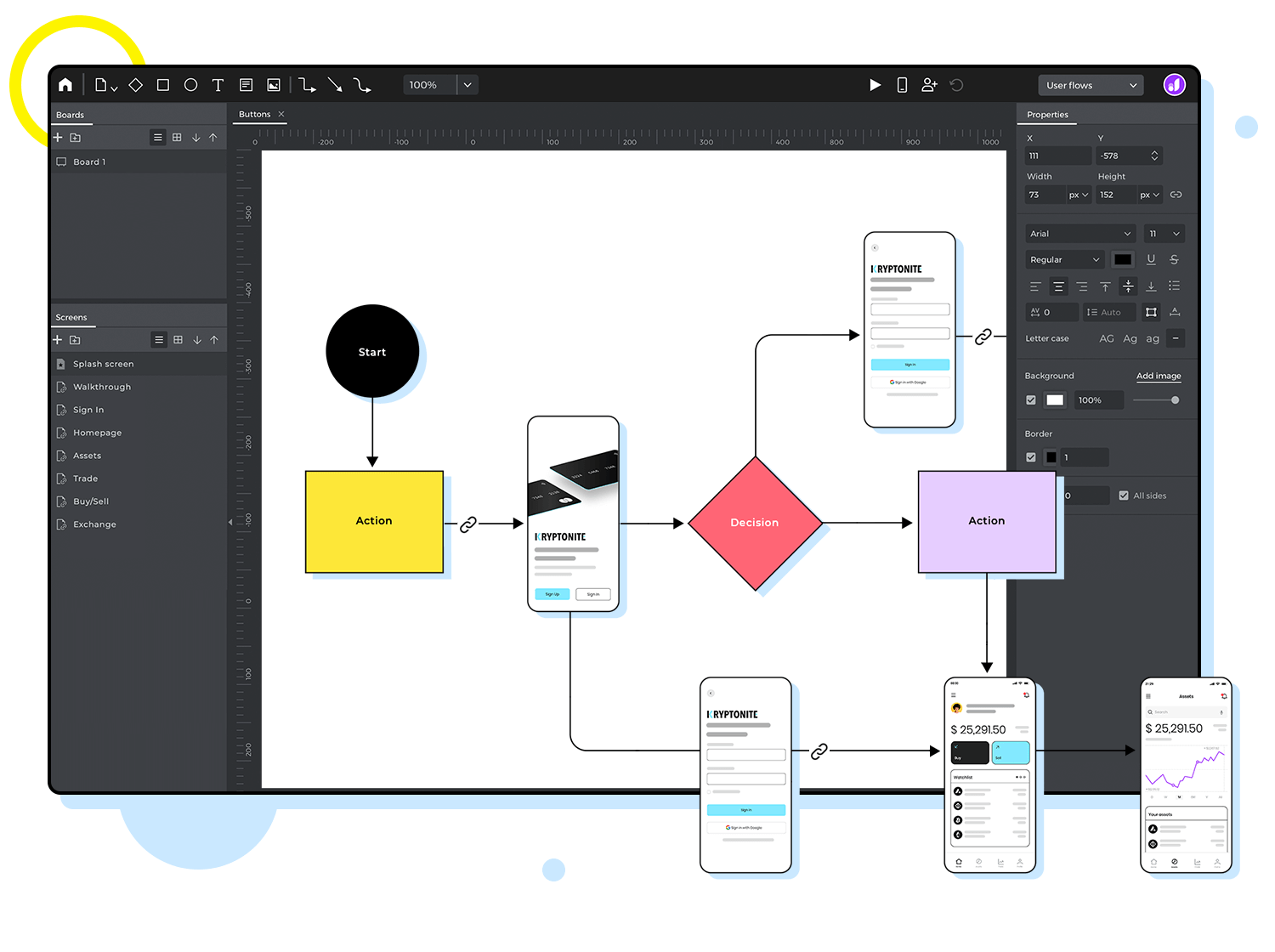The width and height of the screenshot is (1275, 952).
Task: Select Splash screen in screens list
Action: pos(139,364)
